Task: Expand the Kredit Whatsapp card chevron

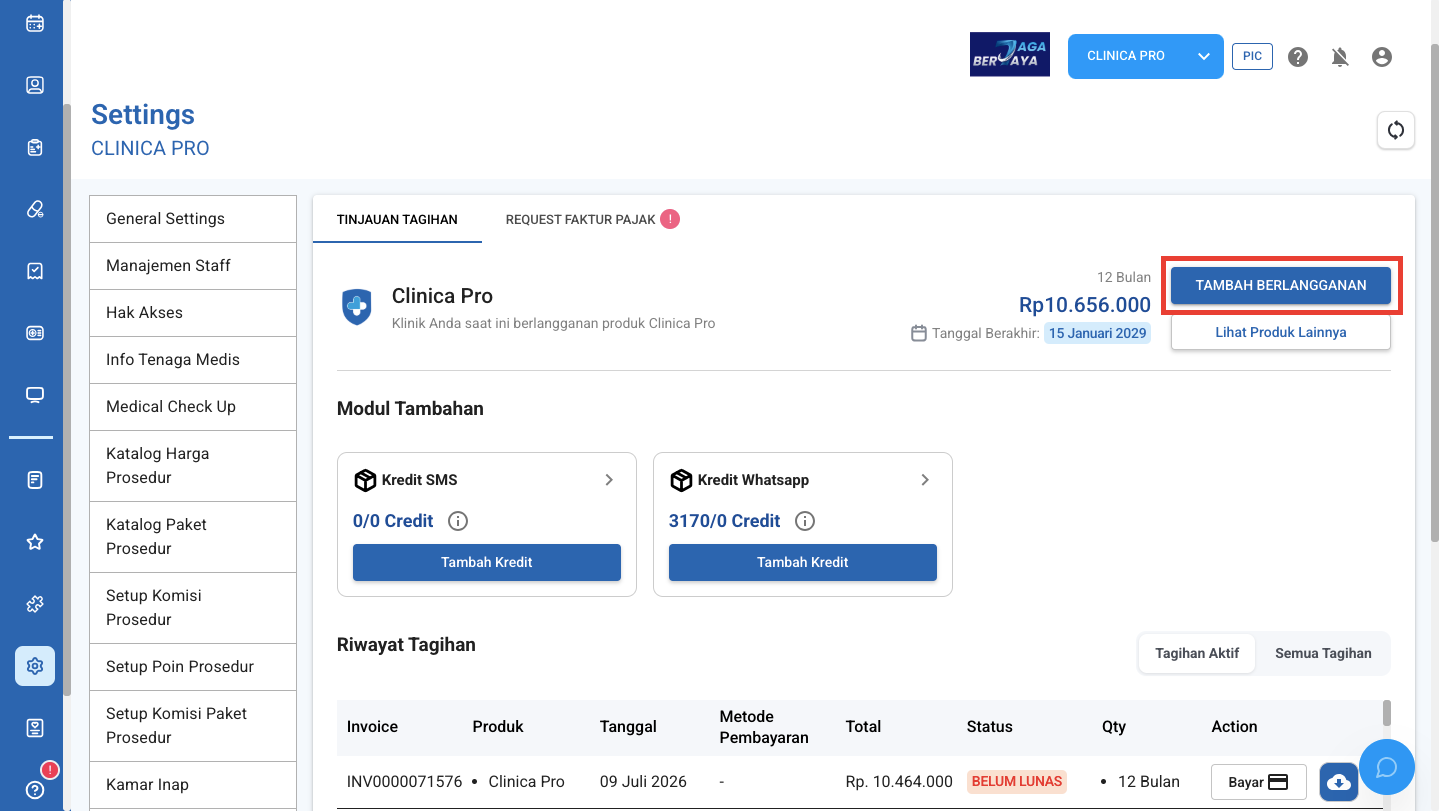Action: click(x=925, y=480)
